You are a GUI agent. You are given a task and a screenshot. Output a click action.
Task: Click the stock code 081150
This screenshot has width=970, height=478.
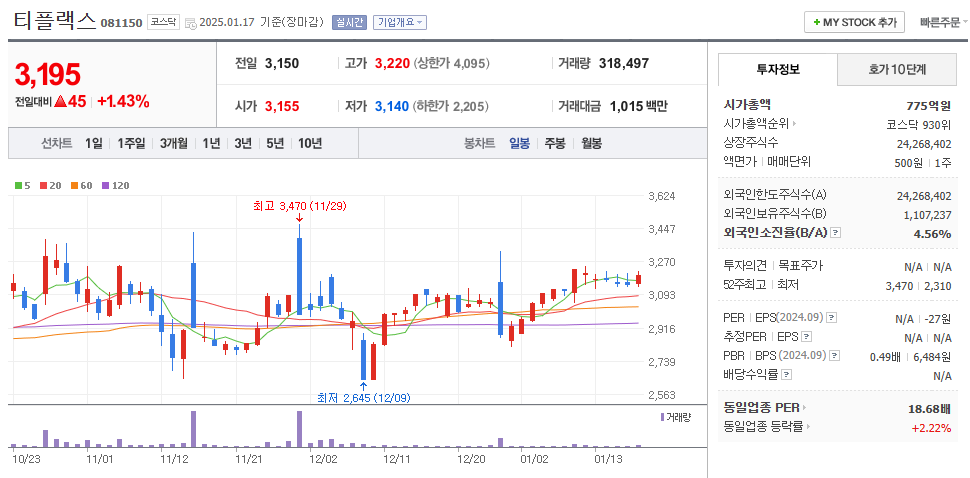121,23
